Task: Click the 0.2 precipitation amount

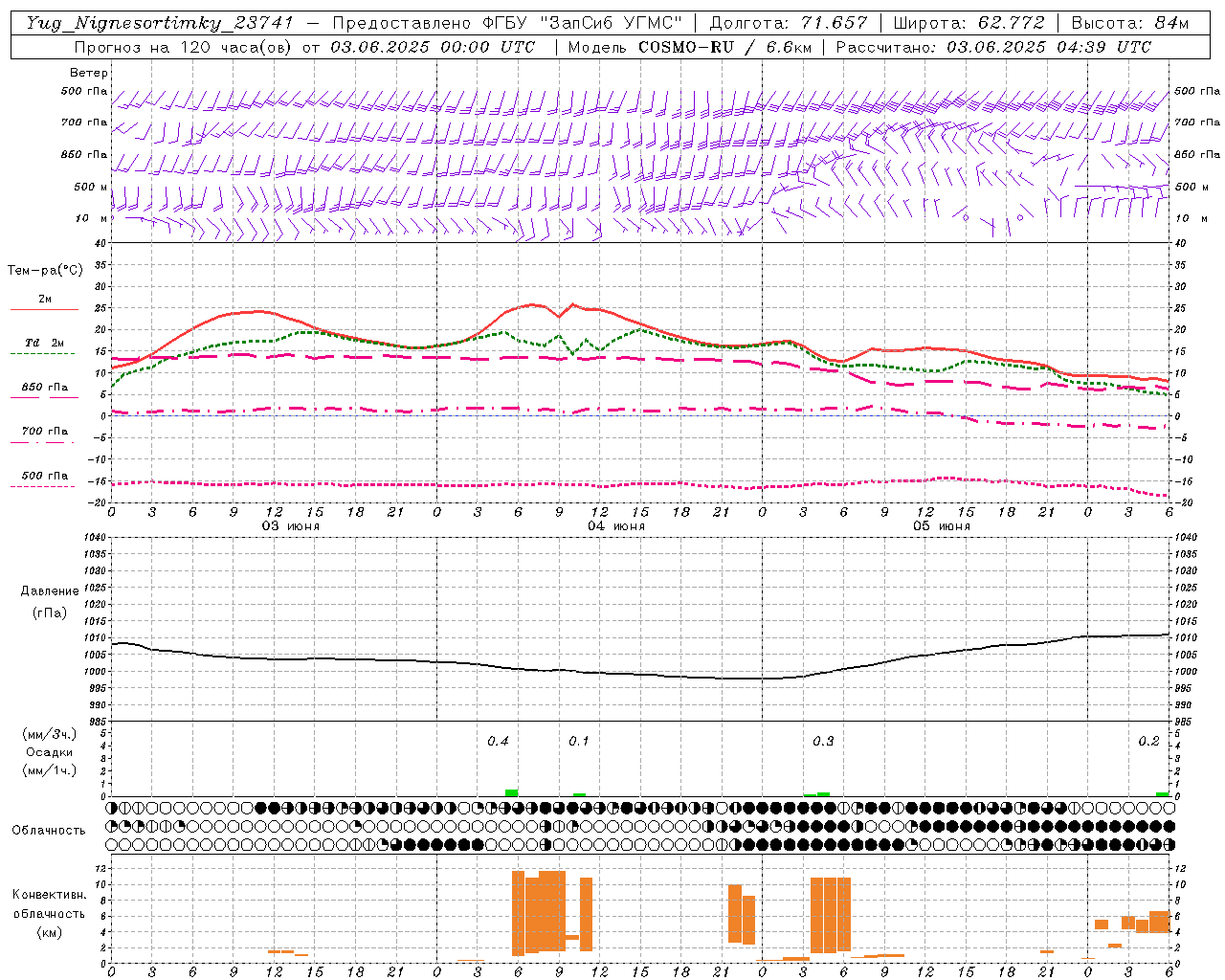Action: coord(1148,742)
